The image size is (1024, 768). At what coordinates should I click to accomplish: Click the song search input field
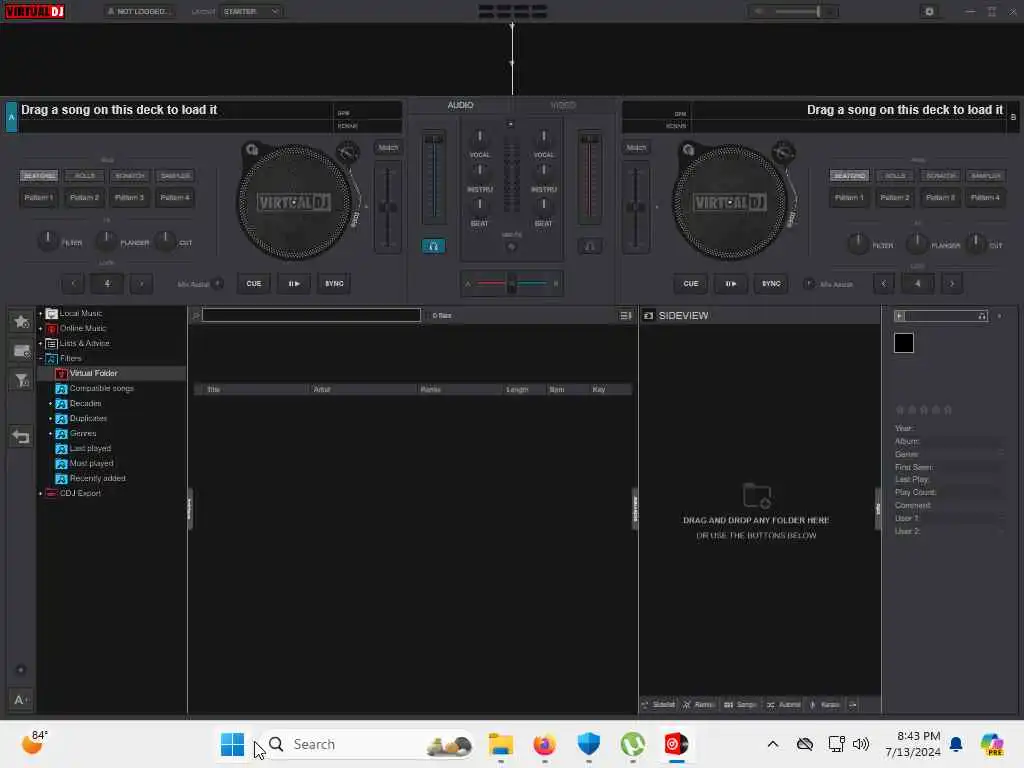pyautogui.click(x=311, y=315)
